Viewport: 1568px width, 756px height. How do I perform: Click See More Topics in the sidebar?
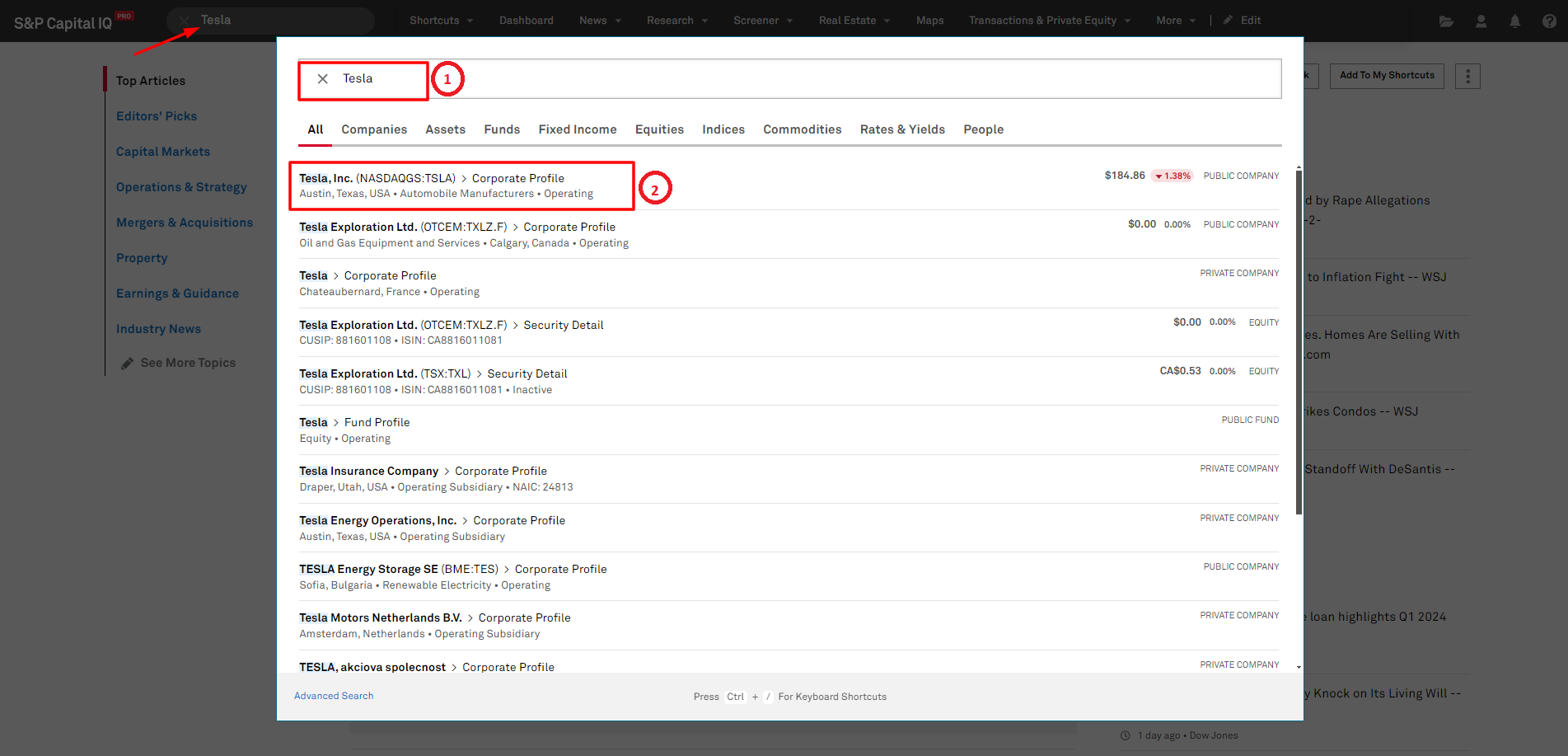tap(188, 363)
